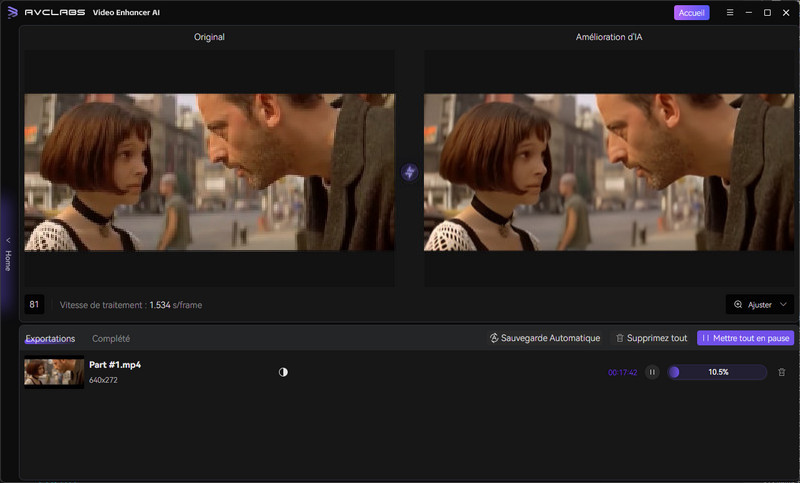Delete Part #1.mp4 with trash icon
Image resolution: width=800 pixels, height=483 pixels.
click(x=782, y=372)
